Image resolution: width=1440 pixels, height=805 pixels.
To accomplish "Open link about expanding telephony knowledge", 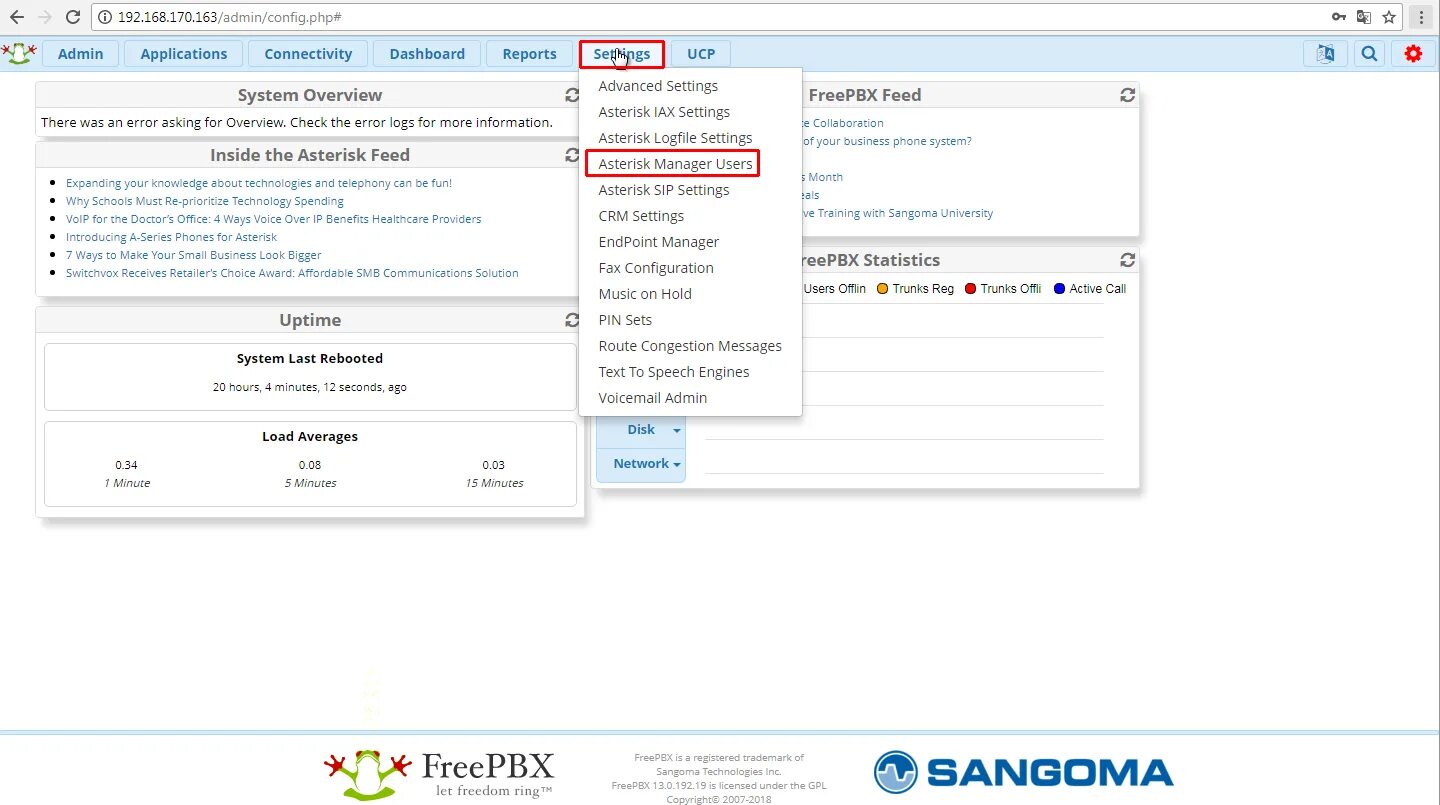I will point(259,183).
